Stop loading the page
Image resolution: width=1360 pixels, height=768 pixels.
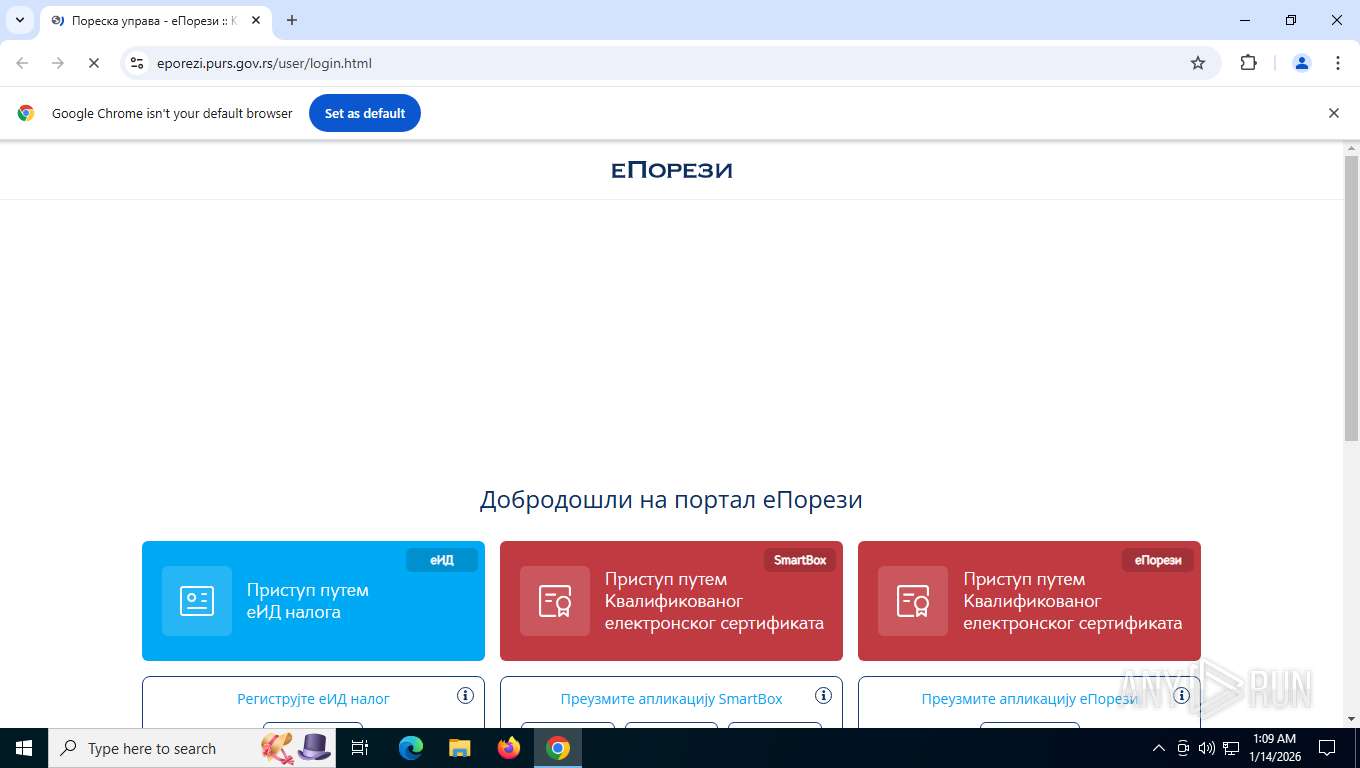click(93, 63)
